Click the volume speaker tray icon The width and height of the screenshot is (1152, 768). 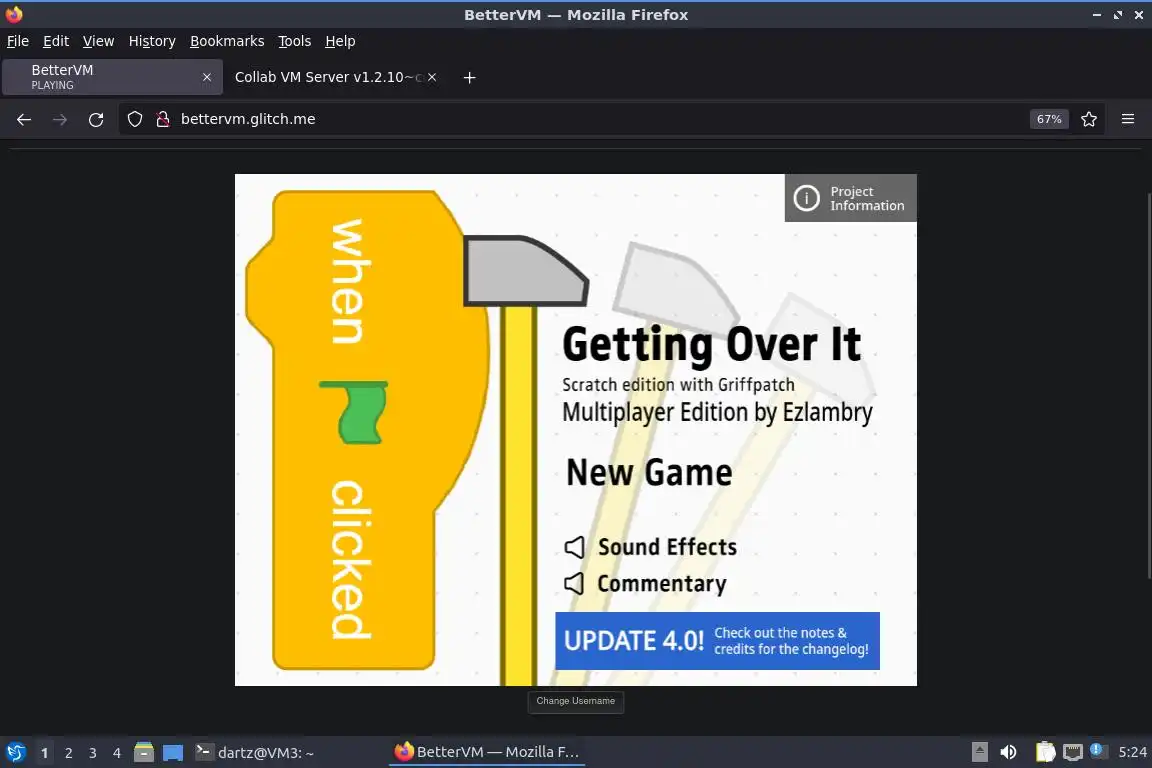1009,752
